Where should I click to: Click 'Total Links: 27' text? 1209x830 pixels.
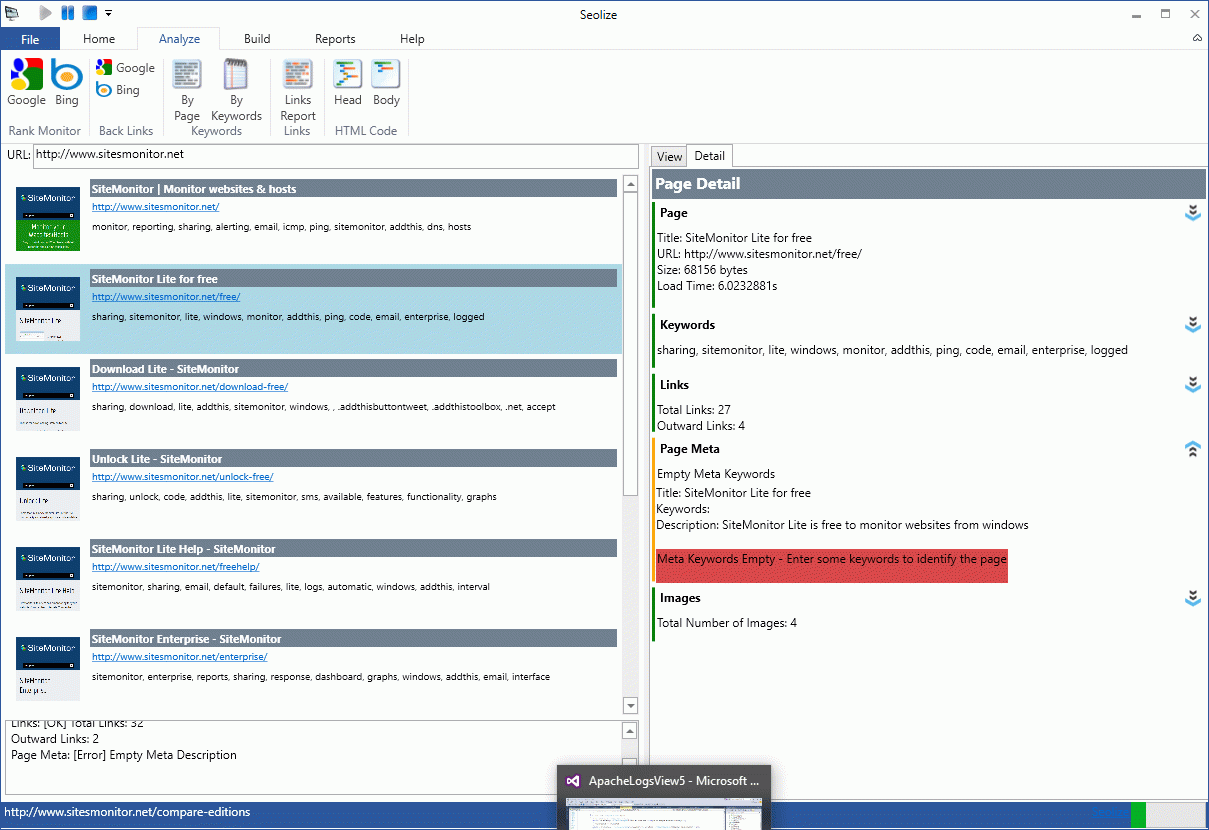(694, 410)
